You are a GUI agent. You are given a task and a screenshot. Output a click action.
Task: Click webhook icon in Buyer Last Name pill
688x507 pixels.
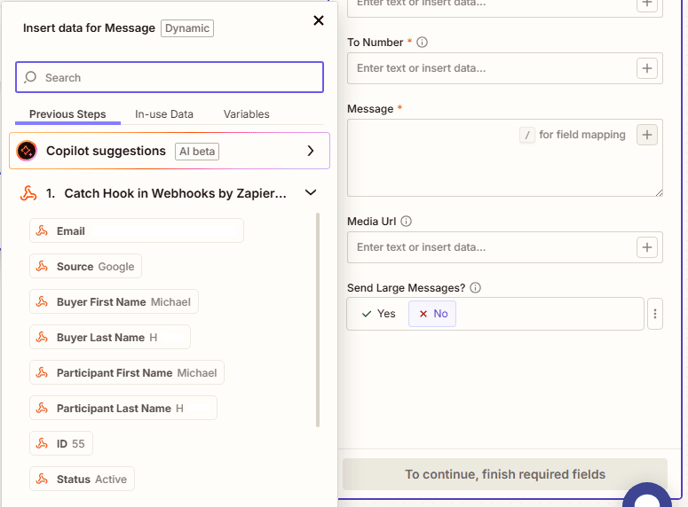(x=42, y=337)
